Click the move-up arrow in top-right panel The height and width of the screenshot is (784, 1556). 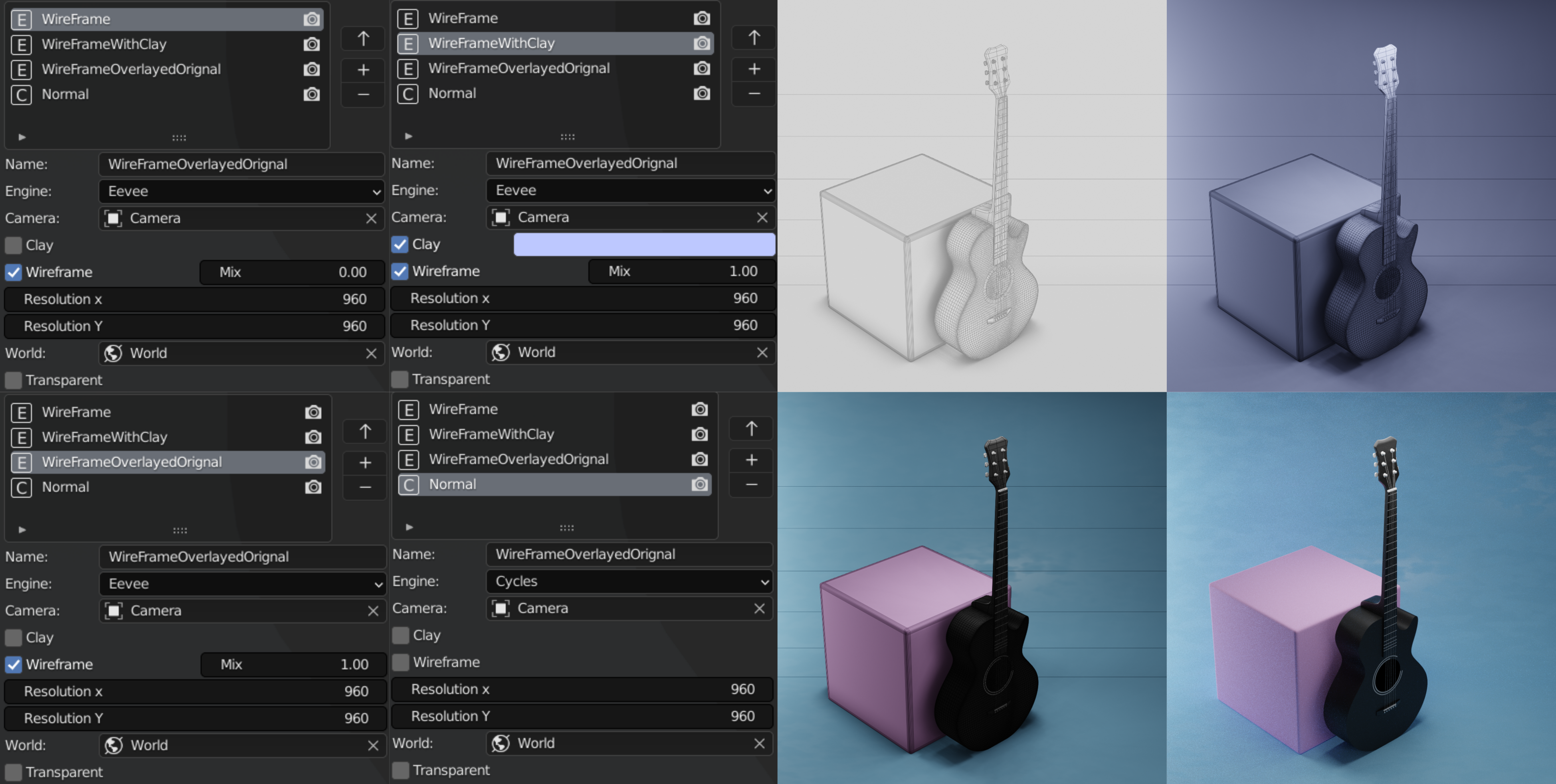[x=754, y=38]
